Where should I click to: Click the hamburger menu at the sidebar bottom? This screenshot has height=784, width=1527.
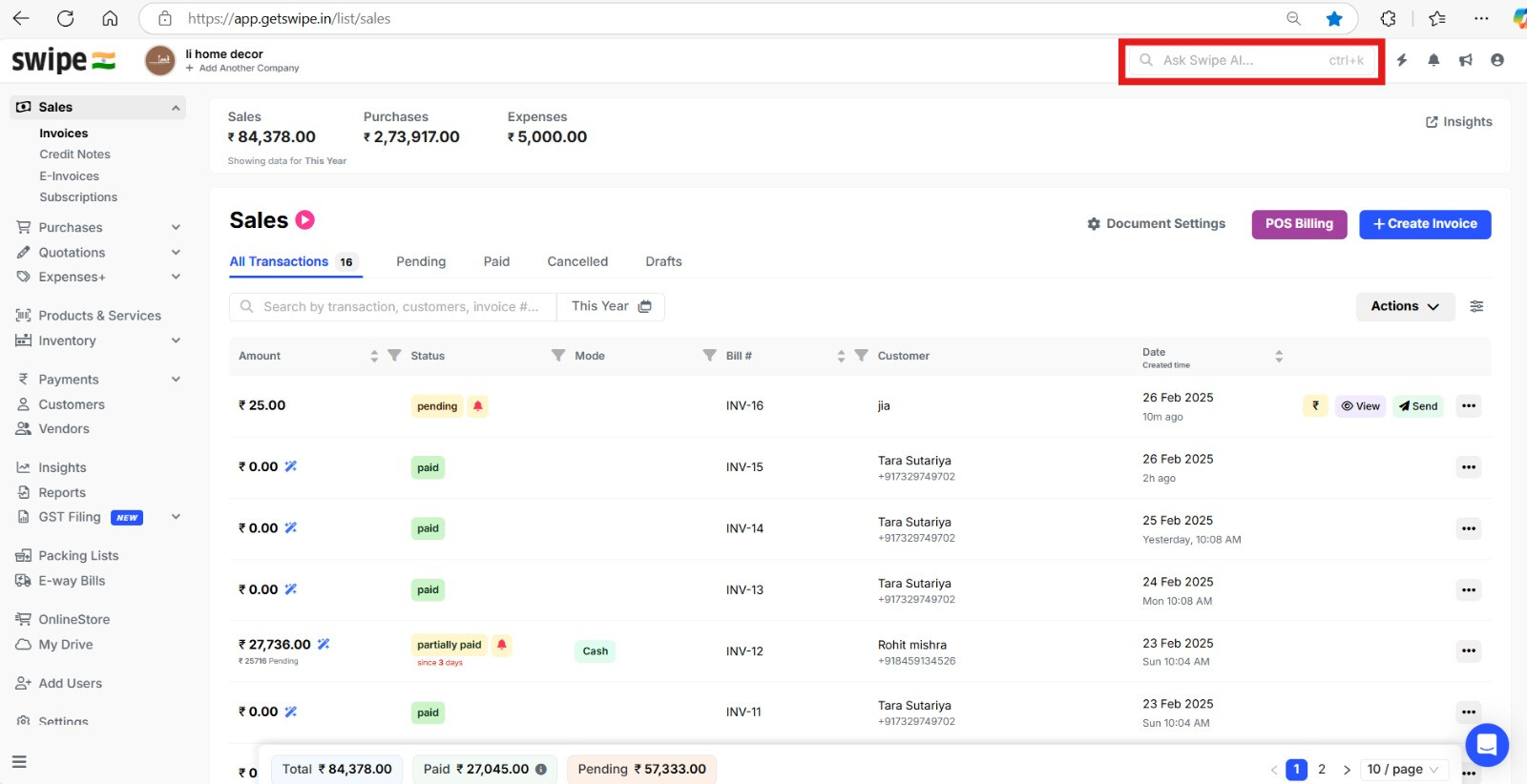[19, 762]
